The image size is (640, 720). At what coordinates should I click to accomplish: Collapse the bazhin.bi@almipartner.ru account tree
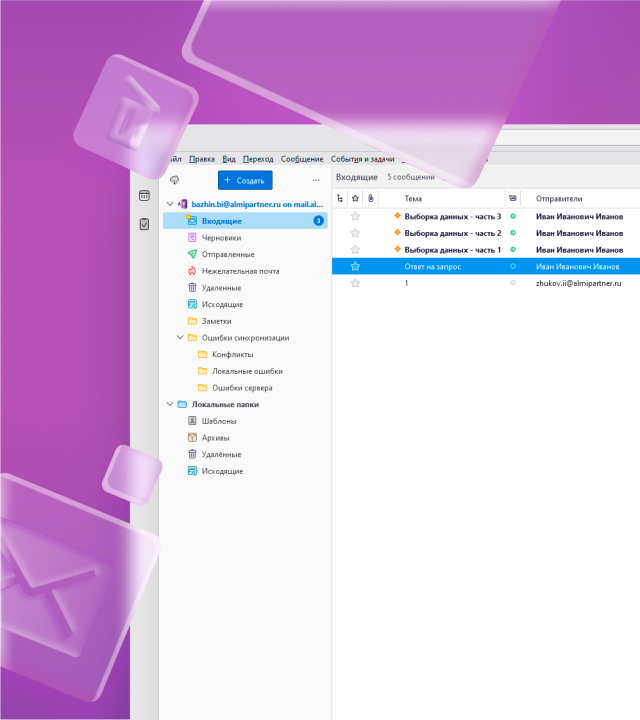pyautogui.click(x=169, y=204)
